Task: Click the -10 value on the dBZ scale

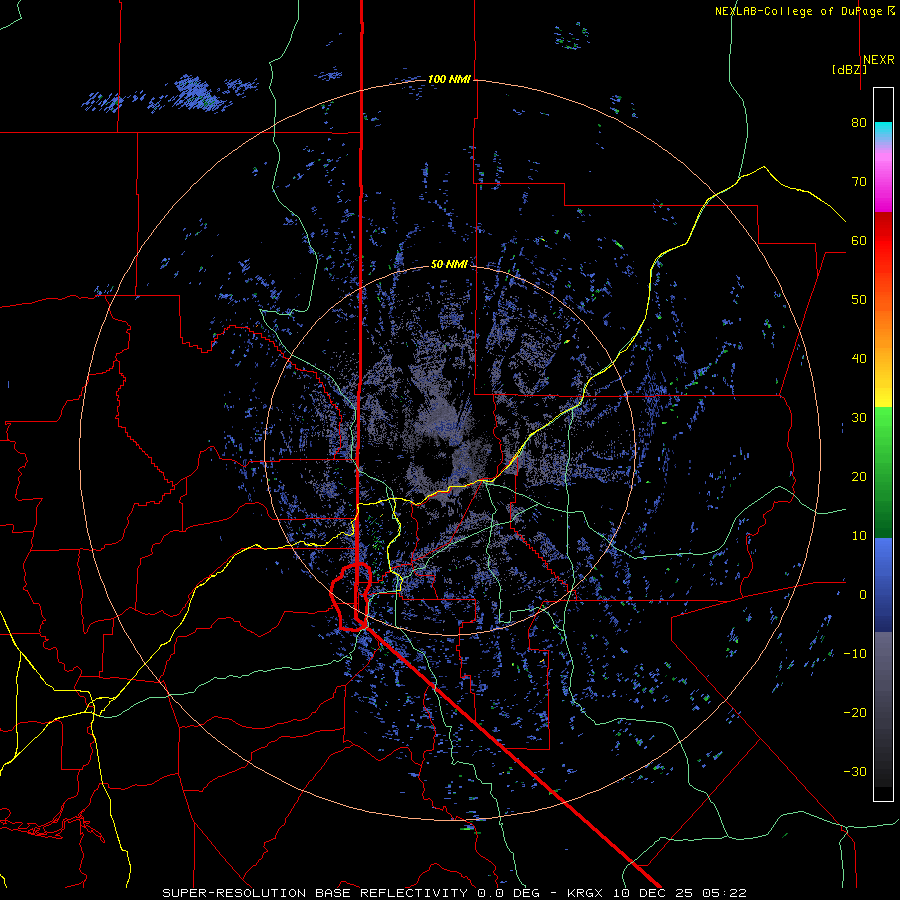Action: (x=855, y=654)
